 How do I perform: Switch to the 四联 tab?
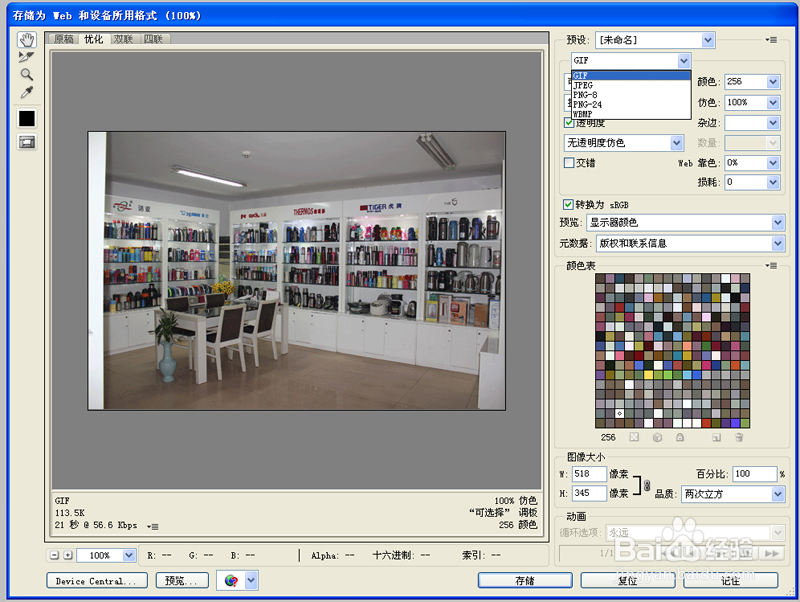(x=153, y=39)
